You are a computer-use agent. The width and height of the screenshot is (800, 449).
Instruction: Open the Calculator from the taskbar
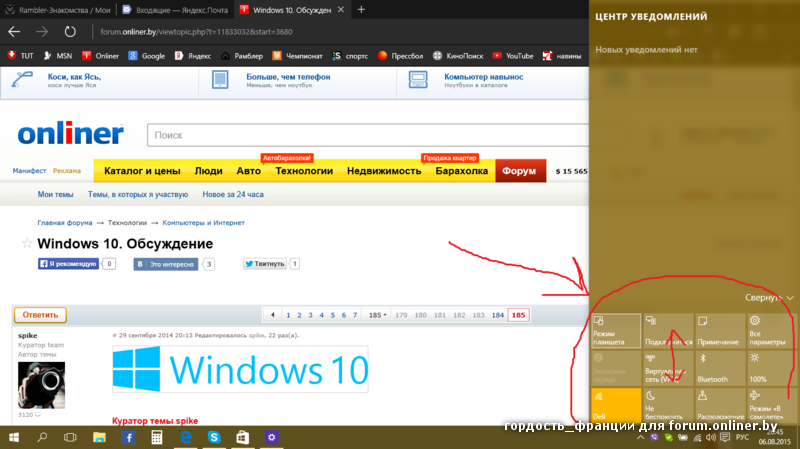coord(157,437)
